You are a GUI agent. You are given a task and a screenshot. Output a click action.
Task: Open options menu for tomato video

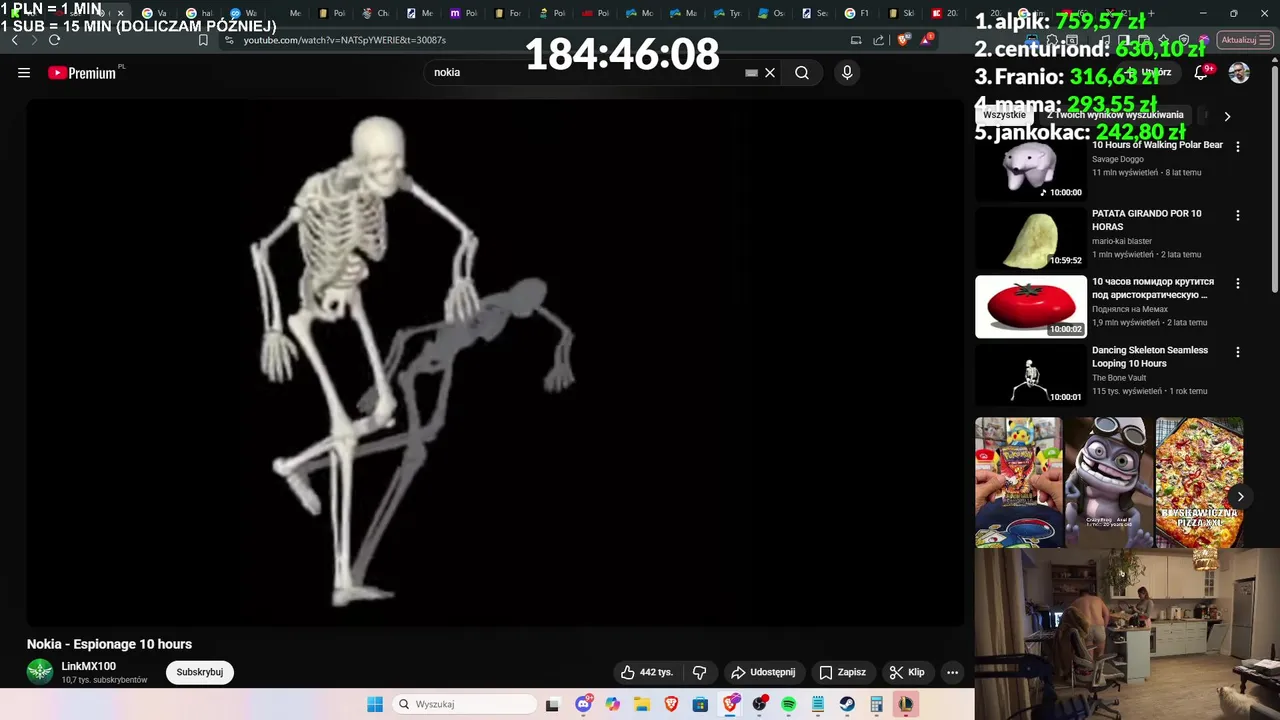(1238, 283)
